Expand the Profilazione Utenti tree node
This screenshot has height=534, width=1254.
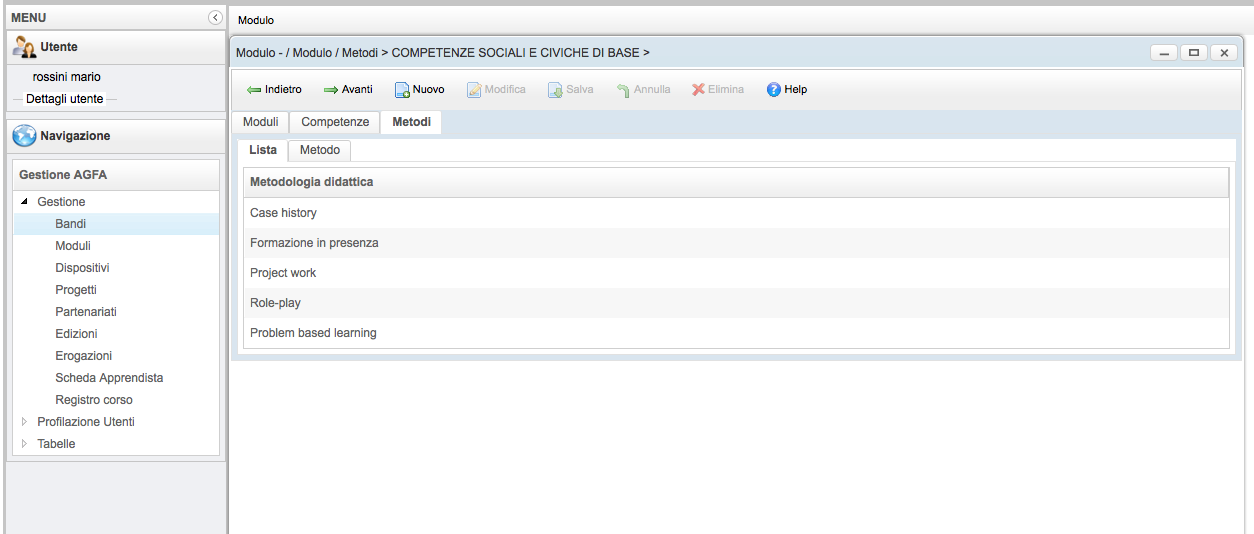tap(25, 422)
